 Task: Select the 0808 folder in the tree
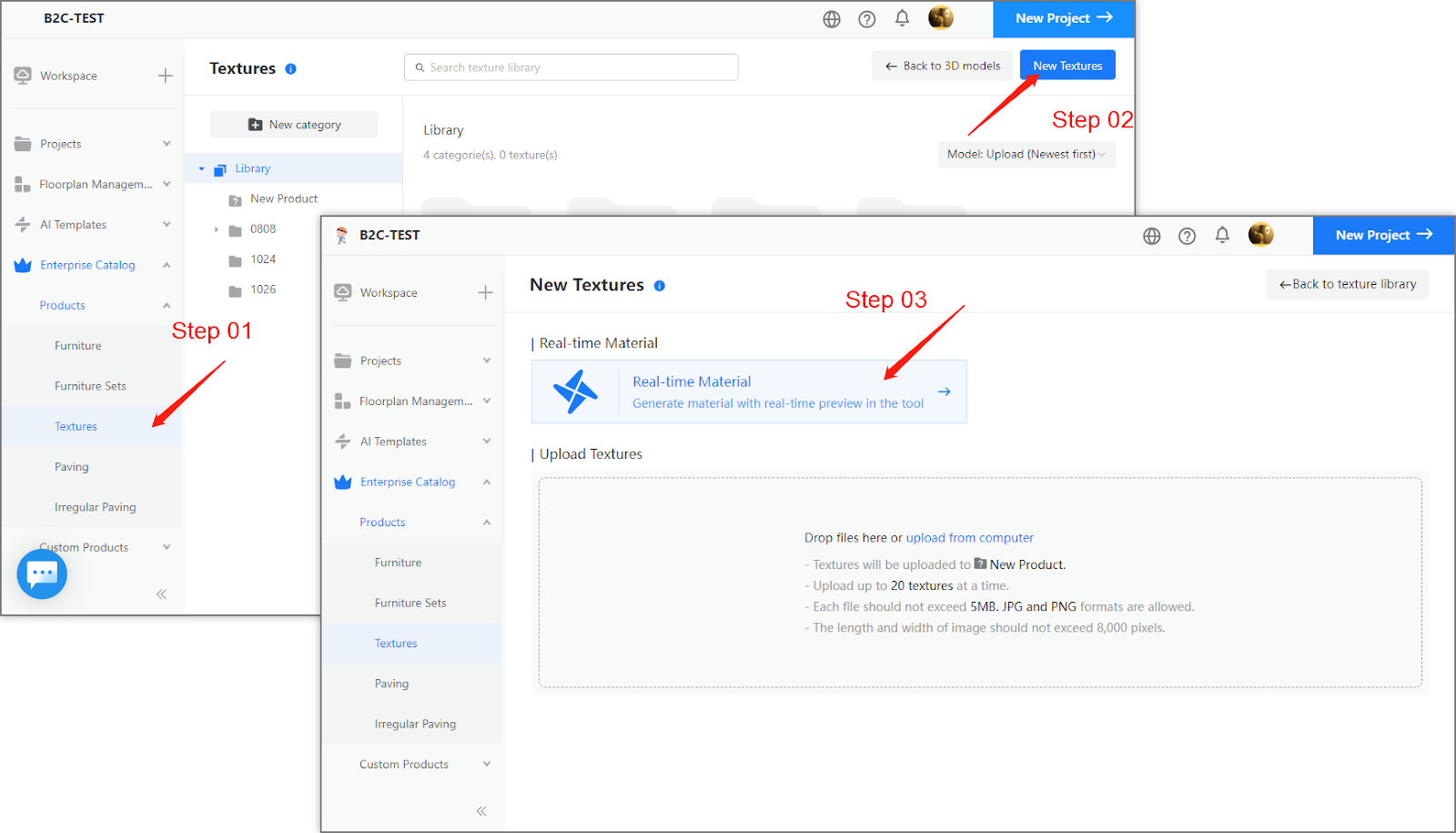coord(263,229)
